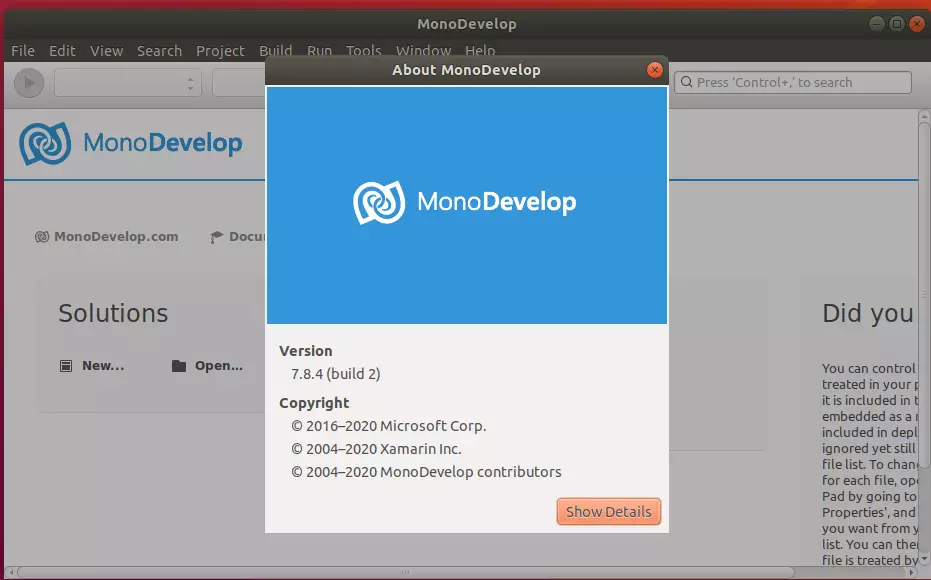Open the Build menu

tap(276, 50)
